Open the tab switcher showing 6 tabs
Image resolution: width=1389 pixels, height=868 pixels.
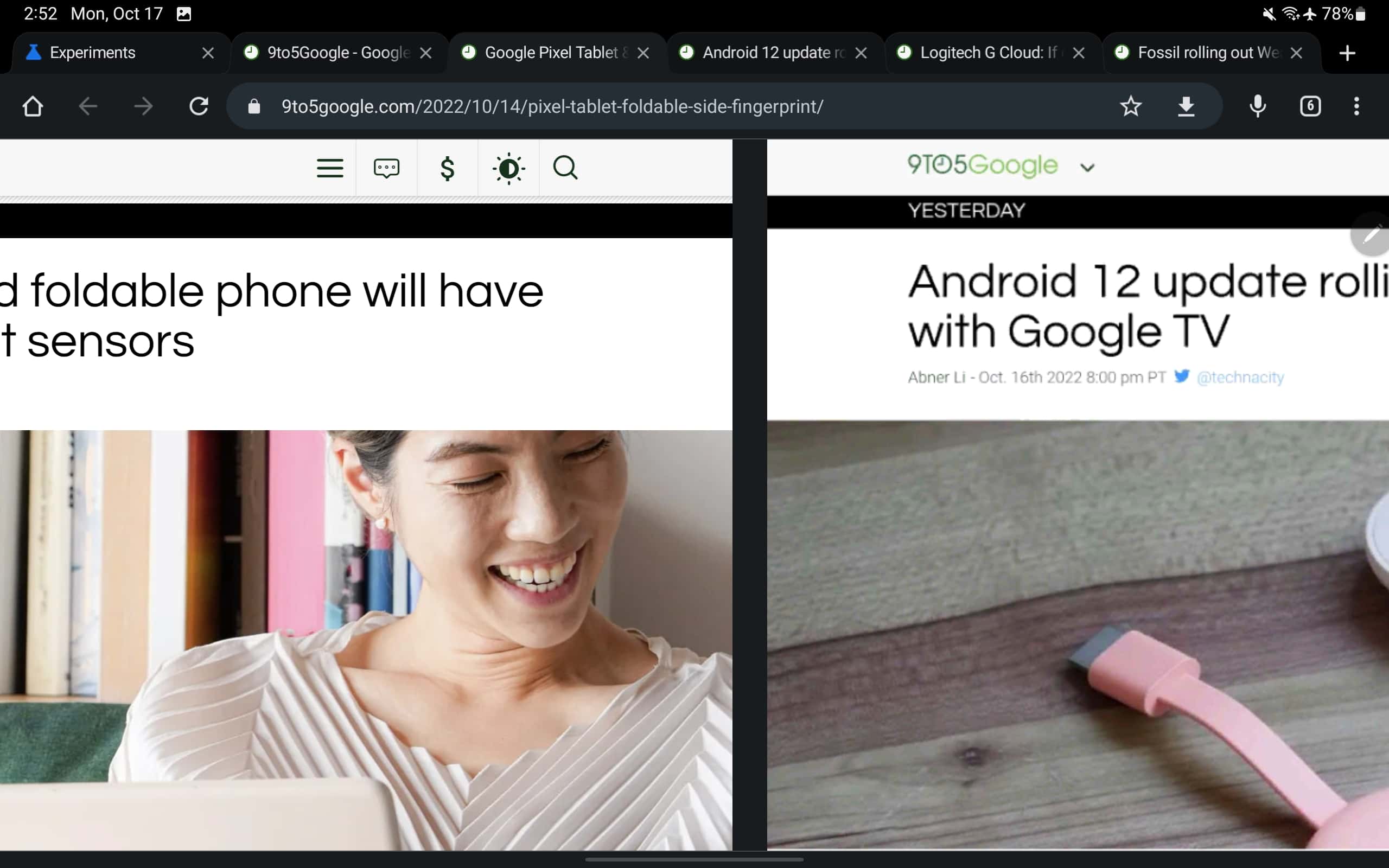coord(1310,106)
